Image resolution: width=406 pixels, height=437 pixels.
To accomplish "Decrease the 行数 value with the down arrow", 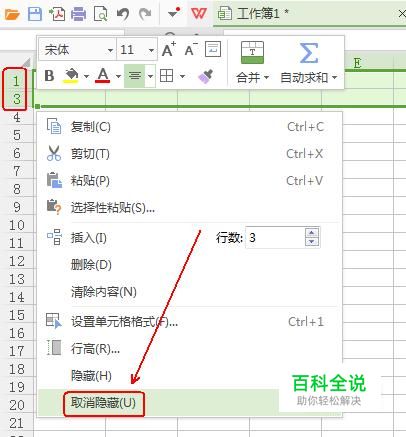I will tap(312, 242).
